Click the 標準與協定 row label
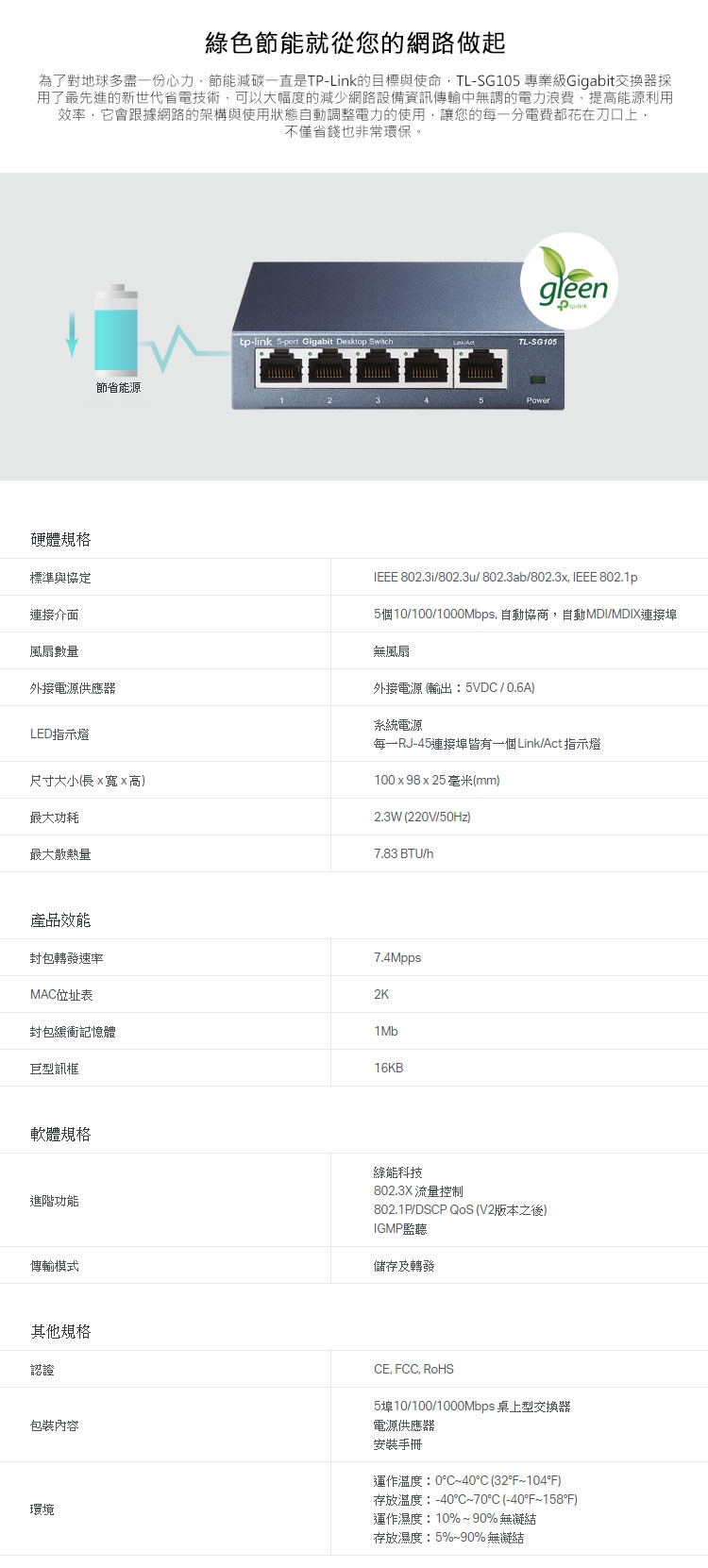 [60, 578]
